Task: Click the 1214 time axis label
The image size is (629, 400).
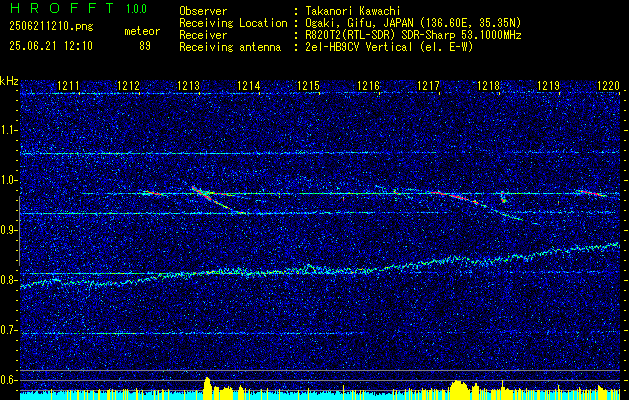Action: tap(249, 85)
